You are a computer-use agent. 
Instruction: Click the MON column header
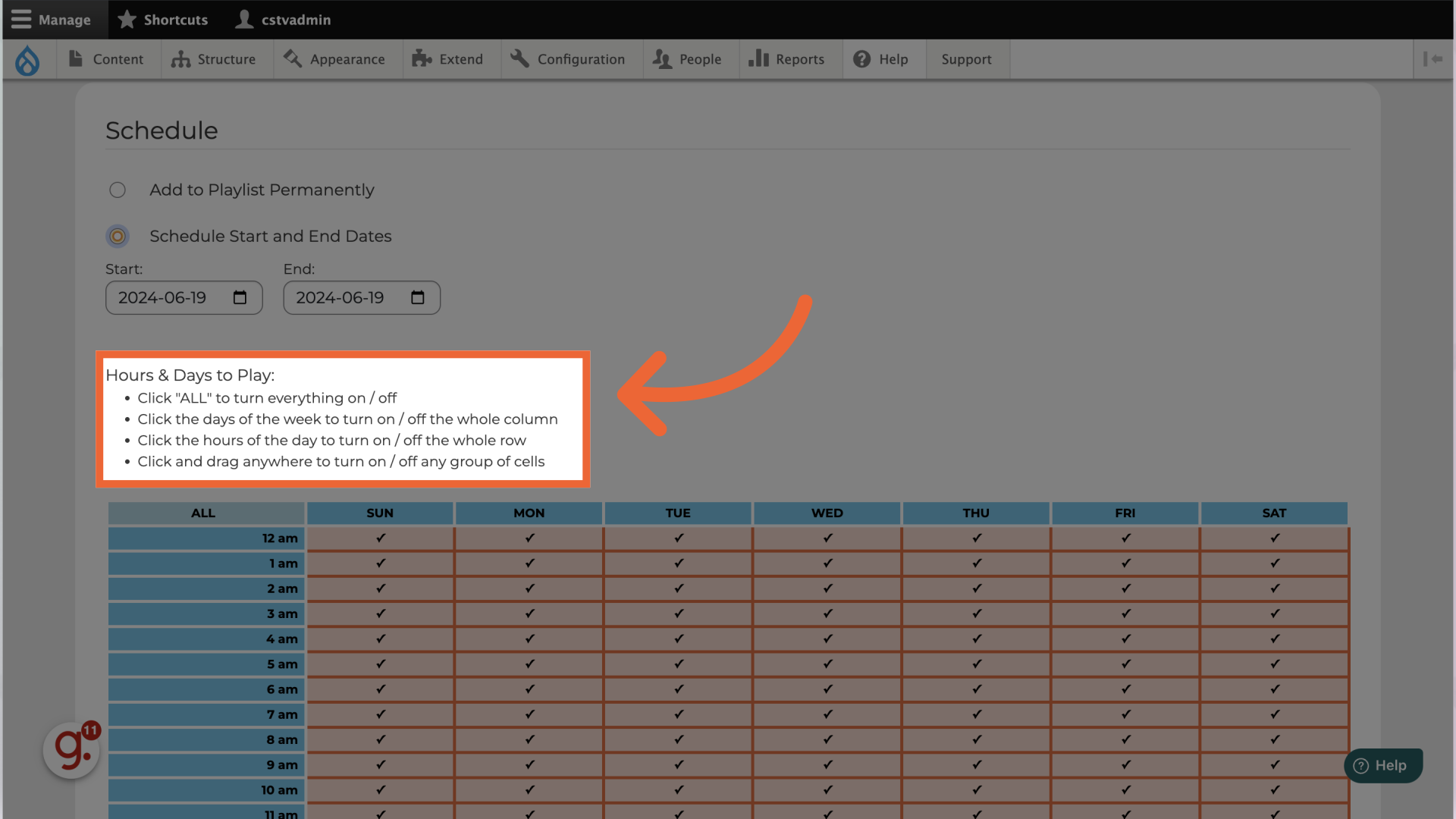pos(529,513)
